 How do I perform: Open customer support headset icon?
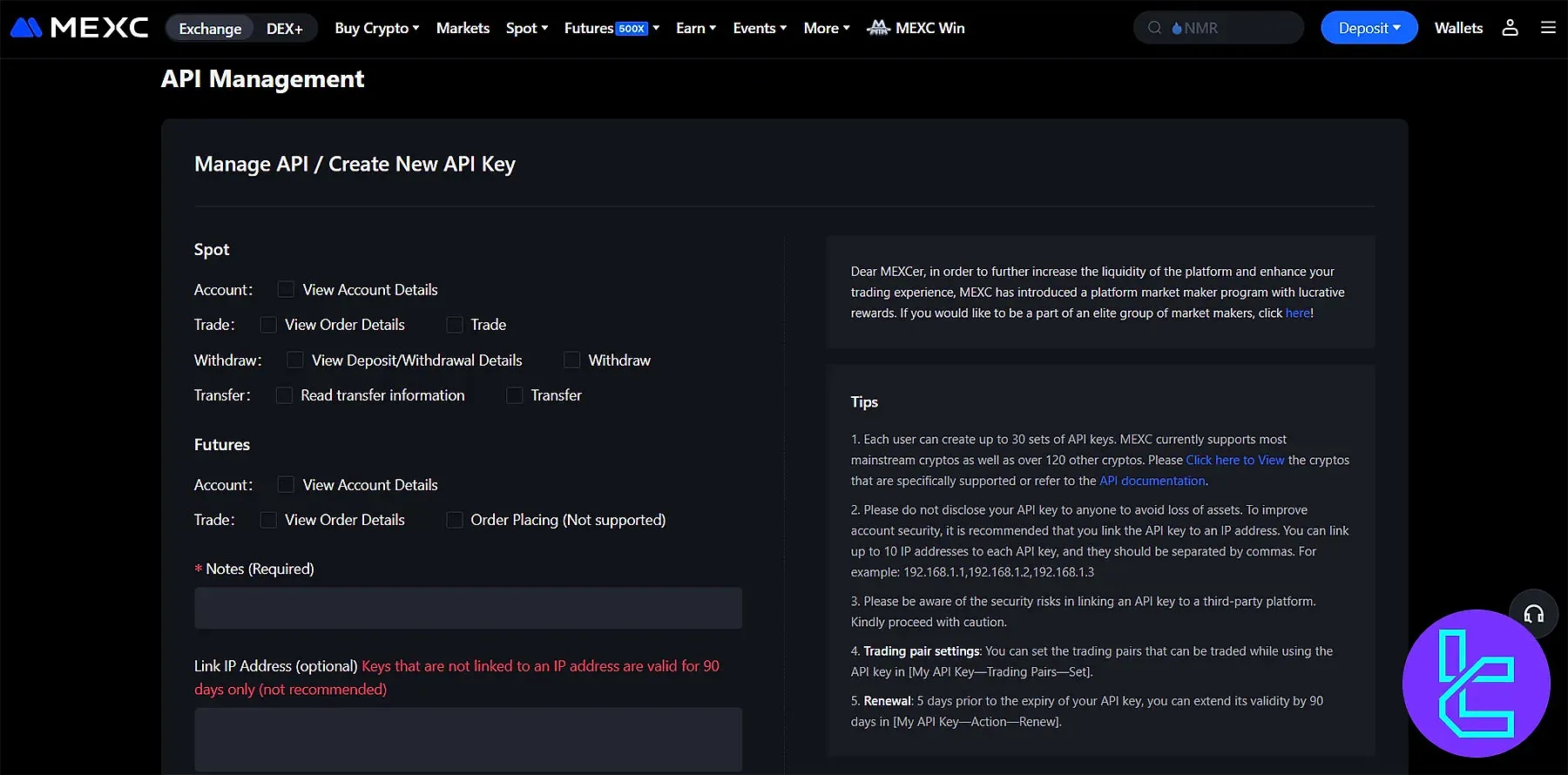(x=1533, y=615)
